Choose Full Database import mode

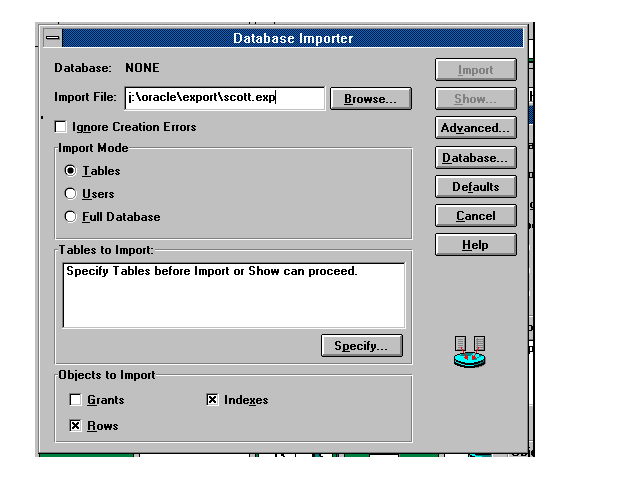coord(70,217)
